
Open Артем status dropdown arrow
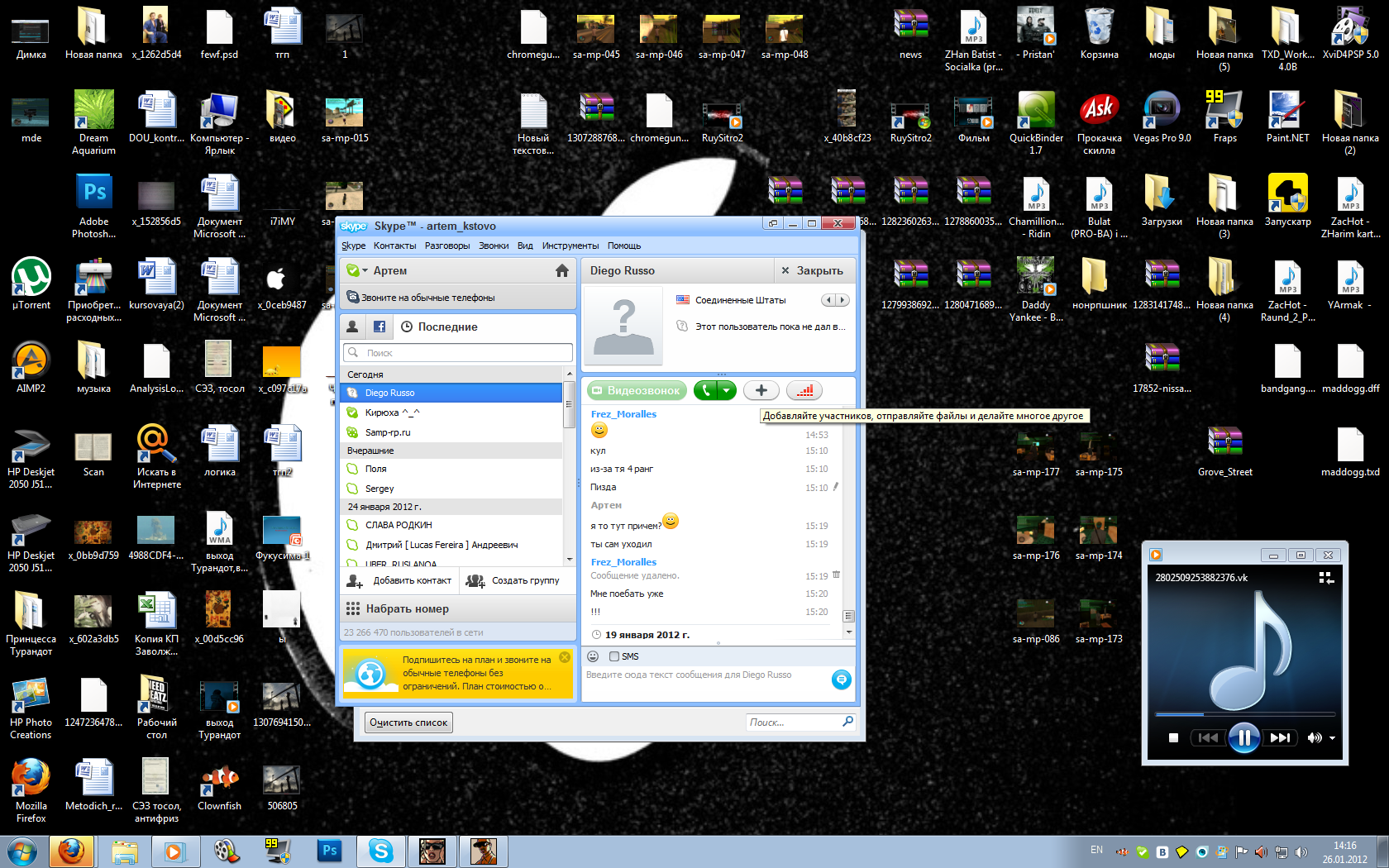click(365, 270)
